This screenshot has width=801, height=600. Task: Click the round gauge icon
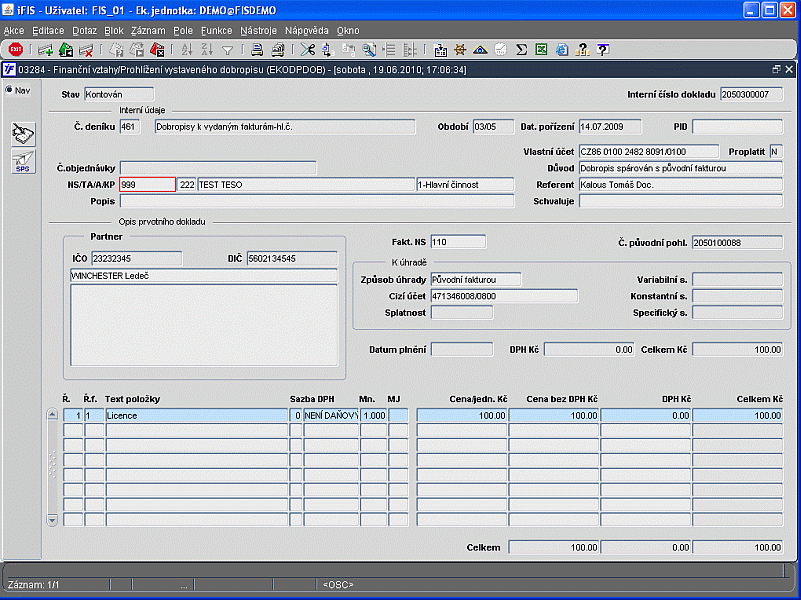[501, 50]
